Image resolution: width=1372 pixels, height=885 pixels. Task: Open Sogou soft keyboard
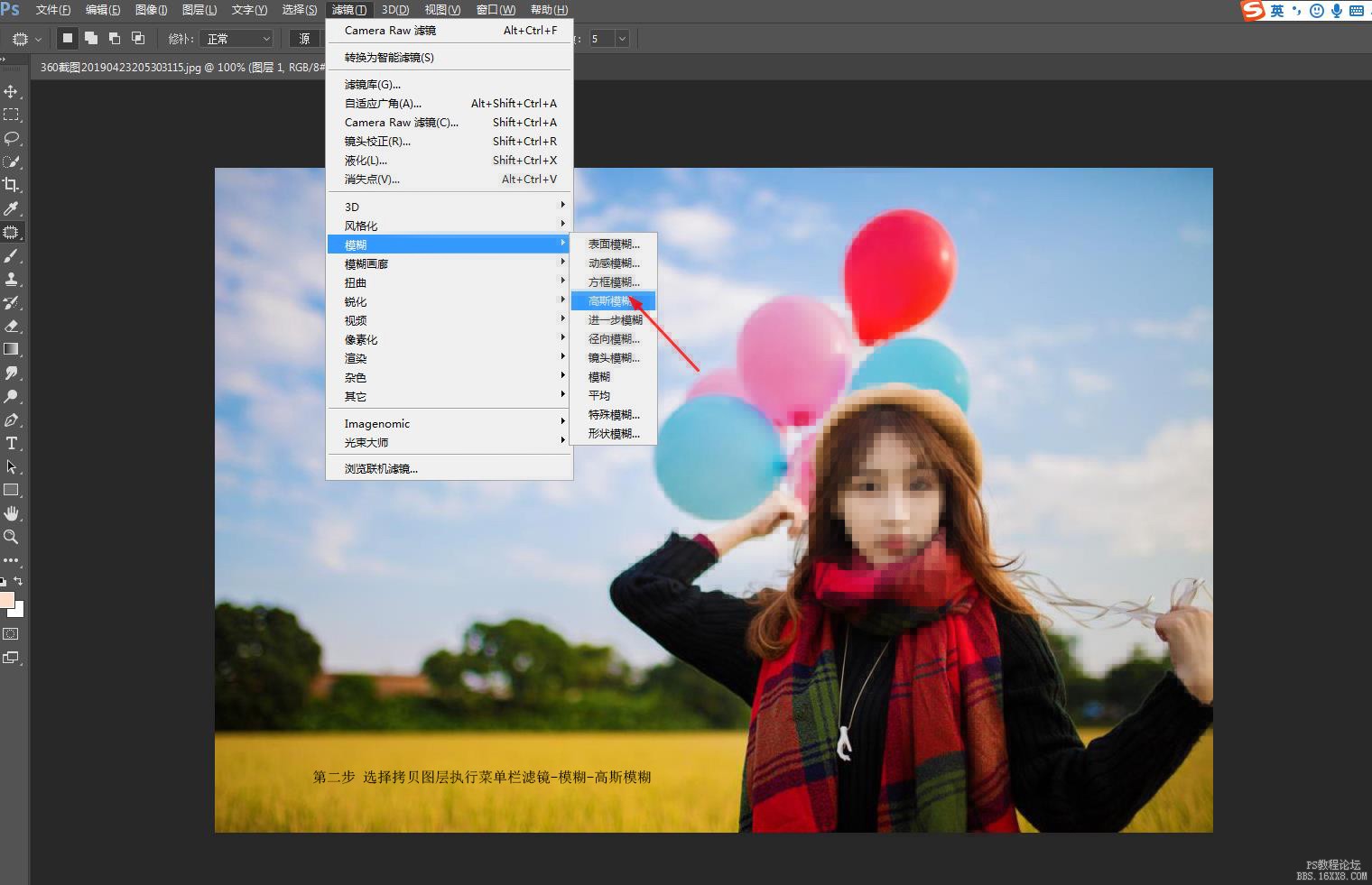click(x=1357, y=11)
